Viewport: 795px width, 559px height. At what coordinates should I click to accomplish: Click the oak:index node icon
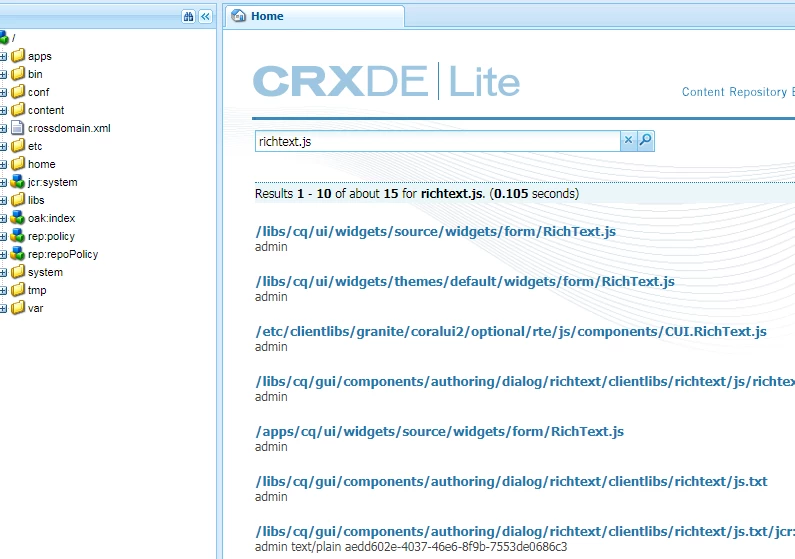pos(18,217)
